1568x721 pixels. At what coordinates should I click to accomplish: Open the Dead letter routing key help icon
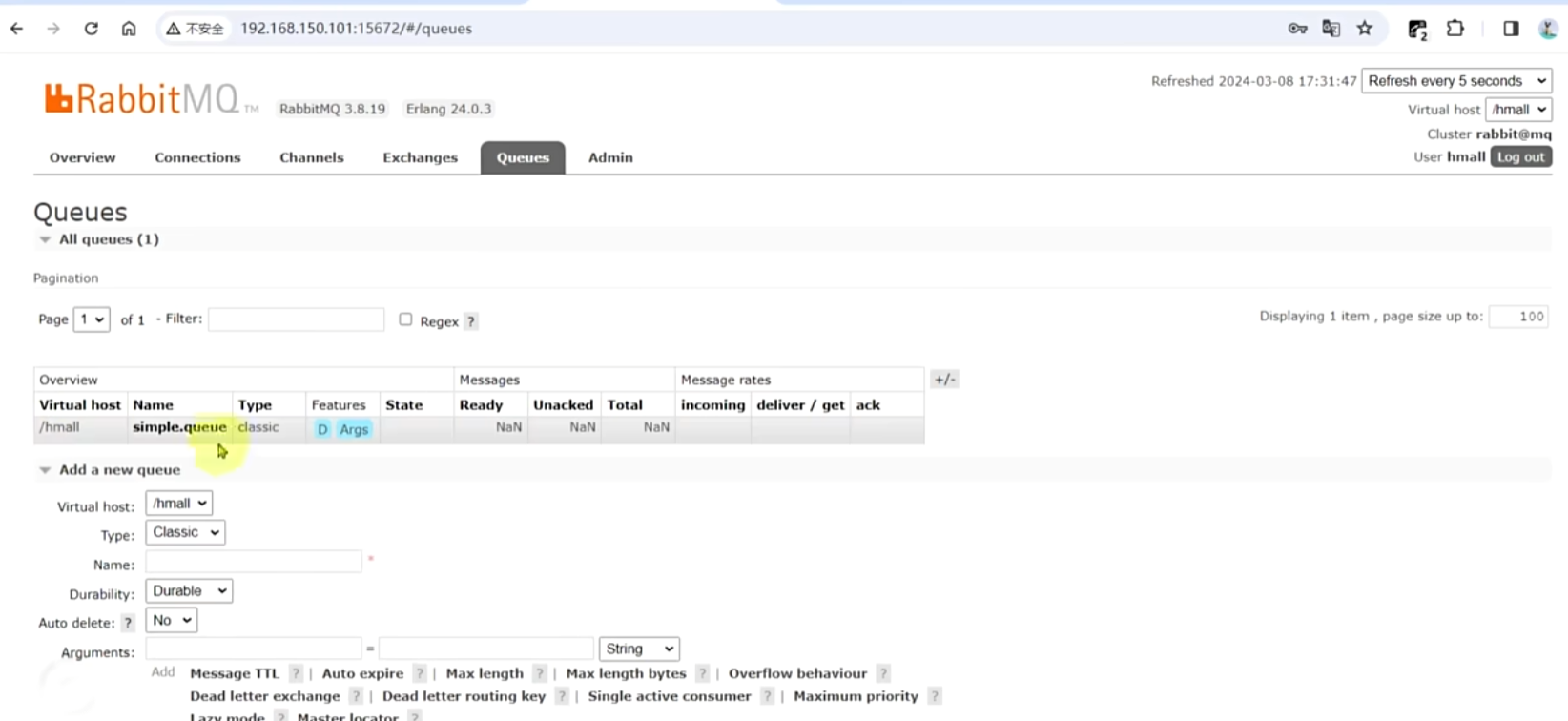(x=562, y=696)
